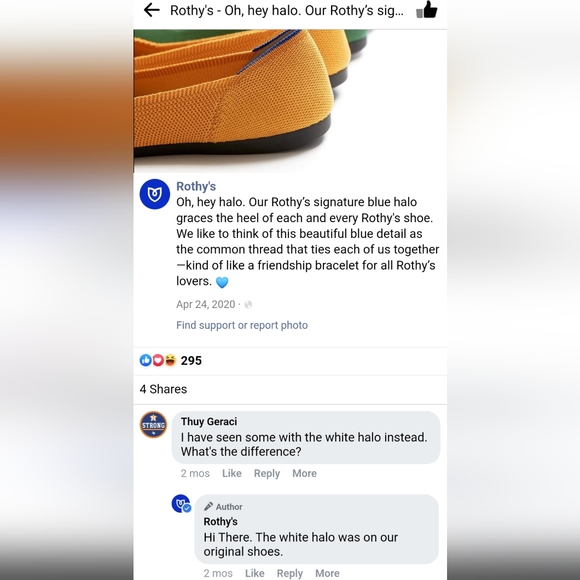Reply to Thuy Geraci's comment
This screenshot has height=580, width=580.
tap(267, 473)
